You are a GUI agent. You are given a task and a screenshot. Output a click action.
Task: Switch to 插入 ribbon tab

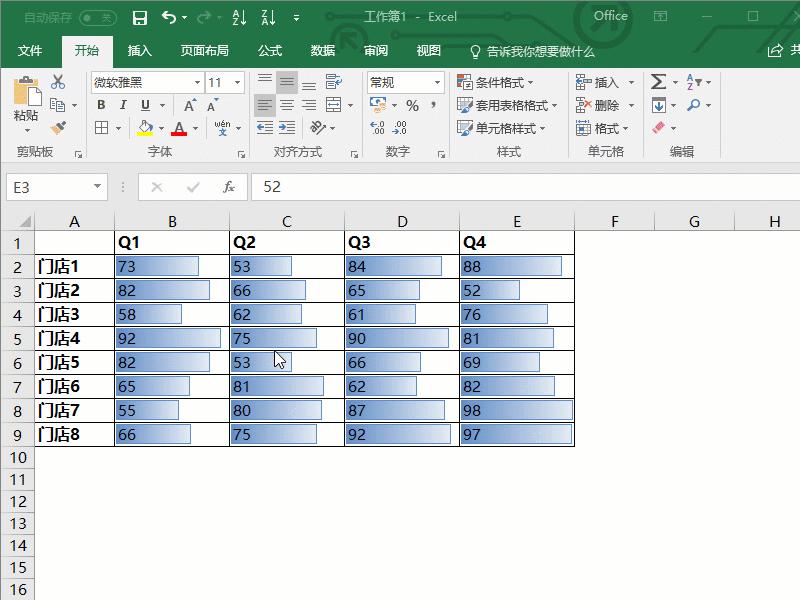140,51
